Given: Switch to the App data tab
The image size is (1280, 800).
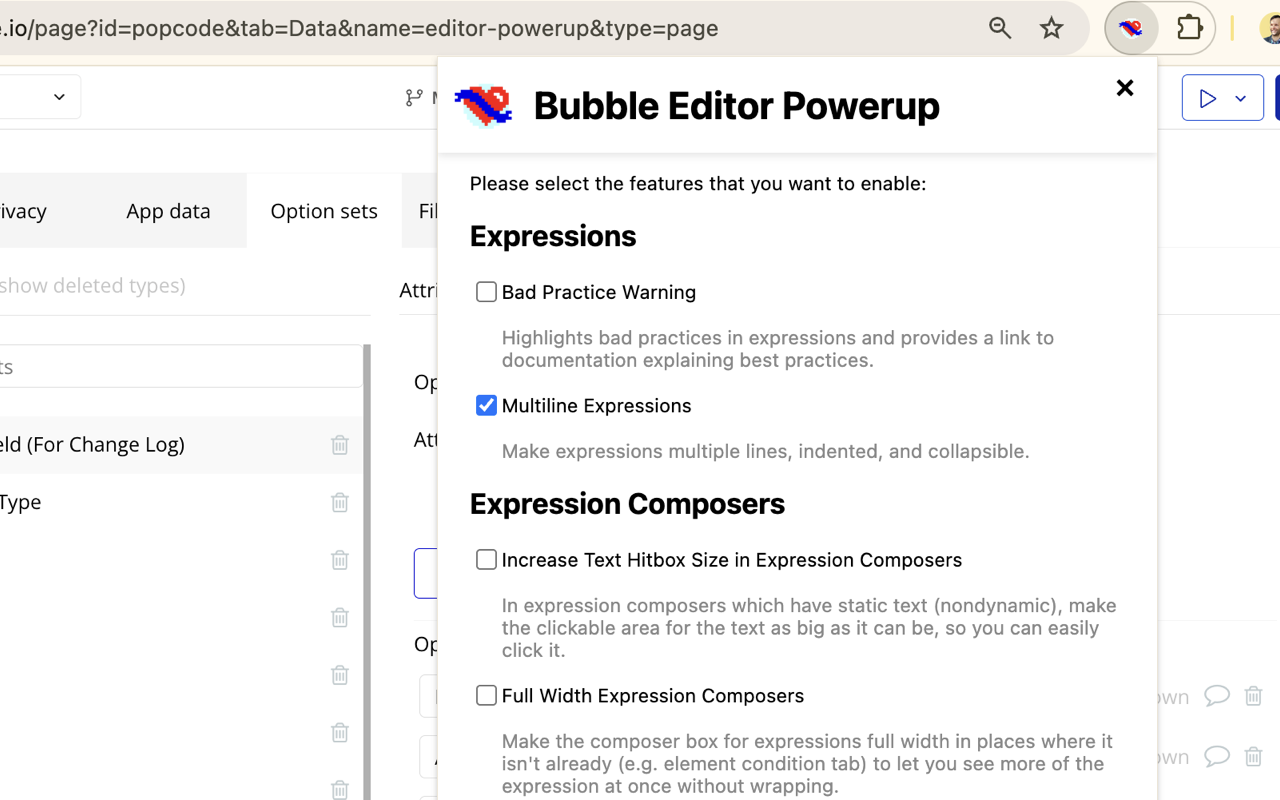Looking at the screenshot, I should click(x=168, y=211).
